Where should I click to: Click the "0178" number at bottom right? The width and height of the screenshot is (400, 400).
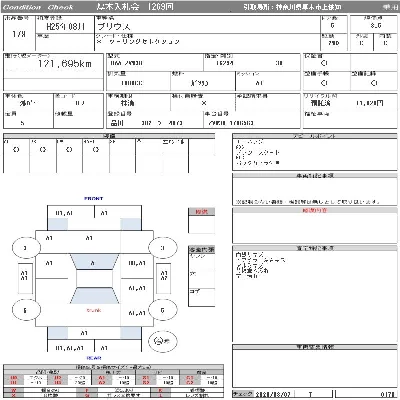(x=387, y=394)
